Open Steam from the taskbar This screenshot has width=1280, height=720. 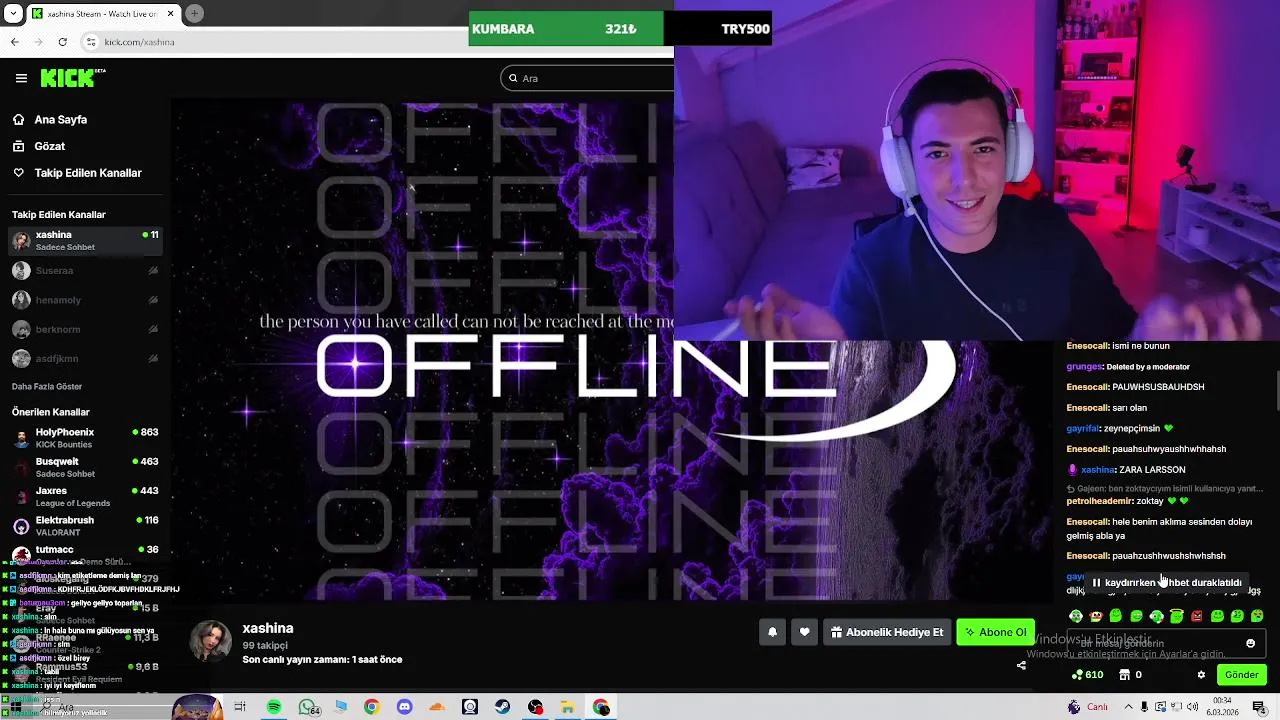502,707
